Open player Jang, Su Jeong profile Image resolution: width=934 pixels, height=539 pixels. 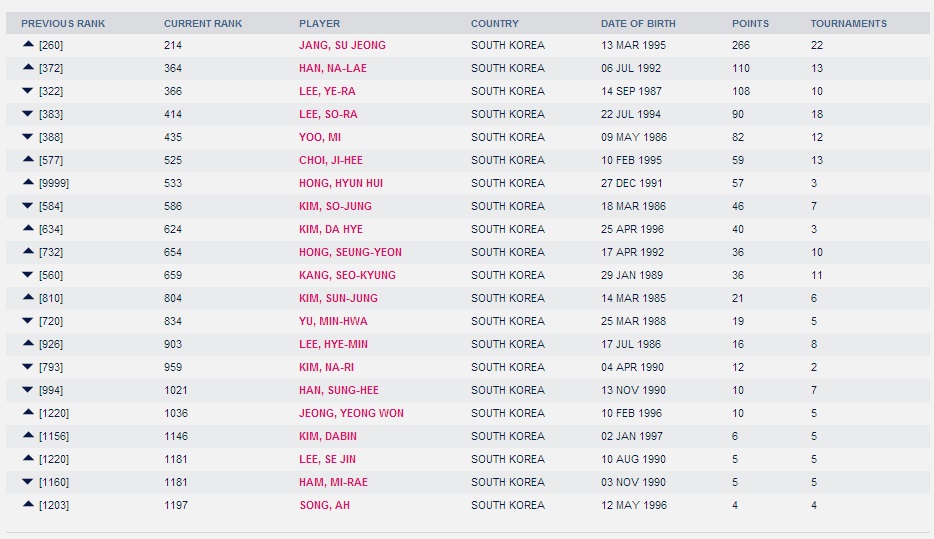[342, 45]
